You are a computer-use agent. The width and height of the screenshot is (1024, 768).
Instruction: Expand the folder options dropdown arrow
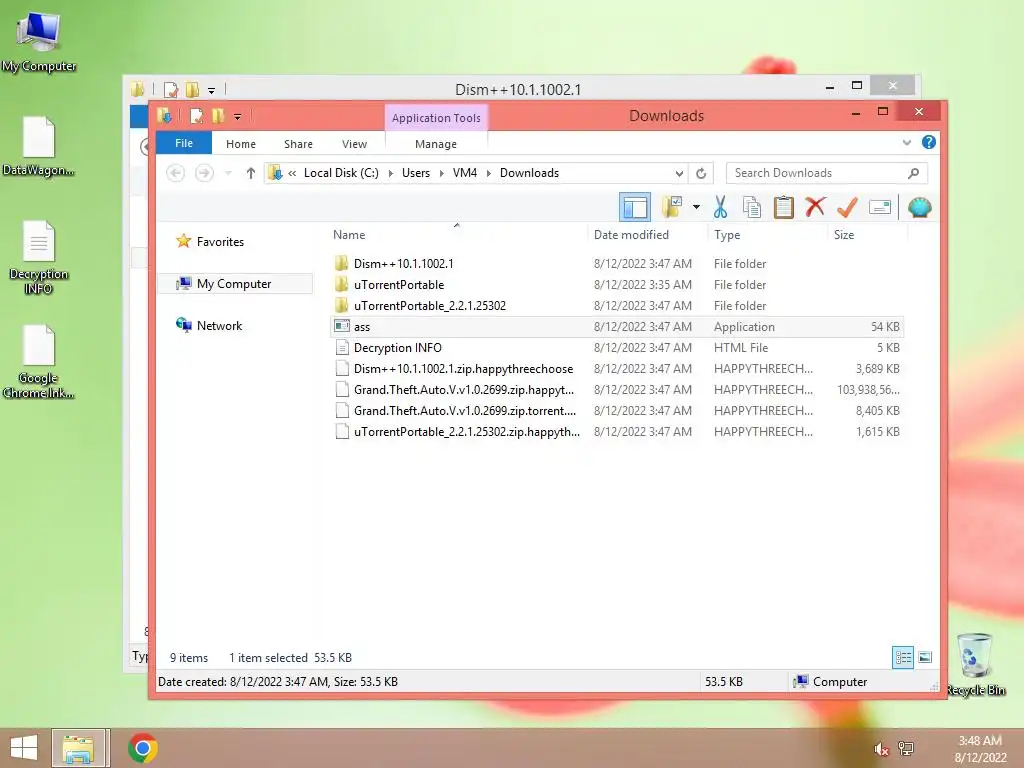(696, 208)
